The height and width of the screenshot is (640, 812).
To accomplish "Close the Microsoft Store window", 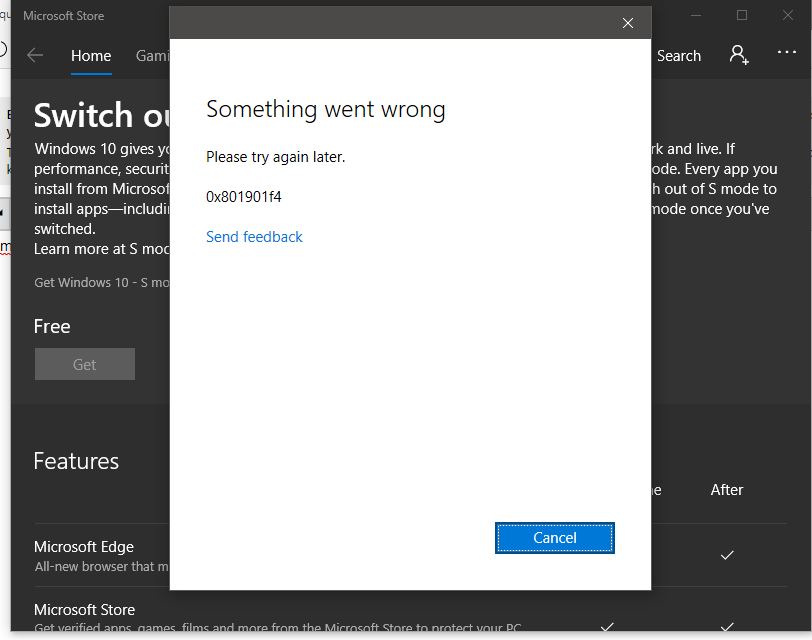I will tap(788, 16).
